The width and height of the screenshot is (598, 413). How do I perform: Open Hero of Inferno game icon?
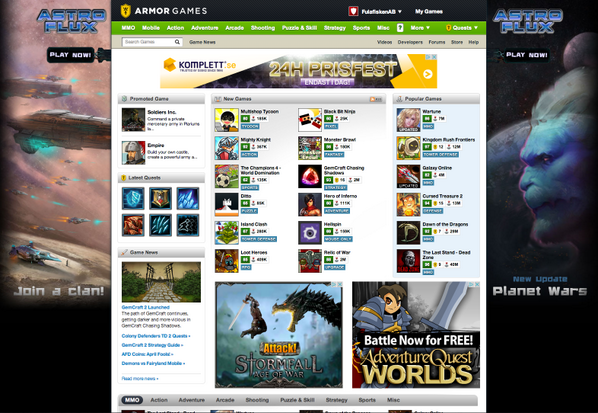click(310, 205)
